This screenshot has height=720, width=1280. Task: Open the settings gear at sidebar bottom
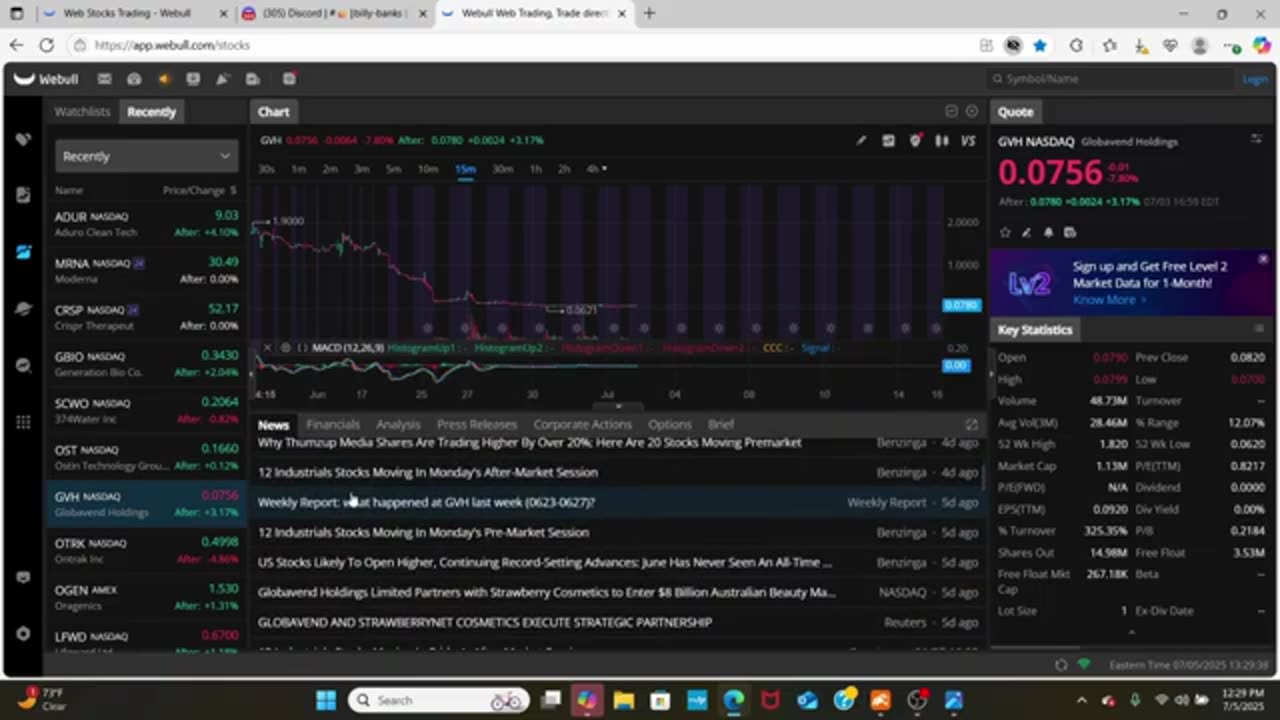24,634
